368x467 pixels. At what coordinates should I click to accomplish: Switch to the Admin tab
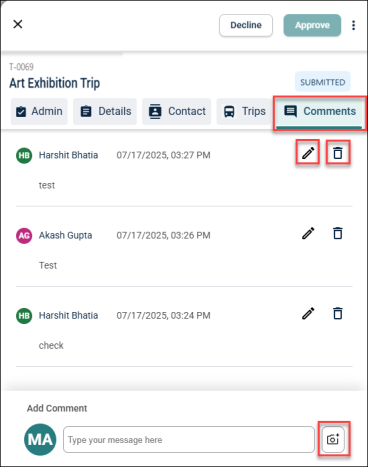coord(39,111)
